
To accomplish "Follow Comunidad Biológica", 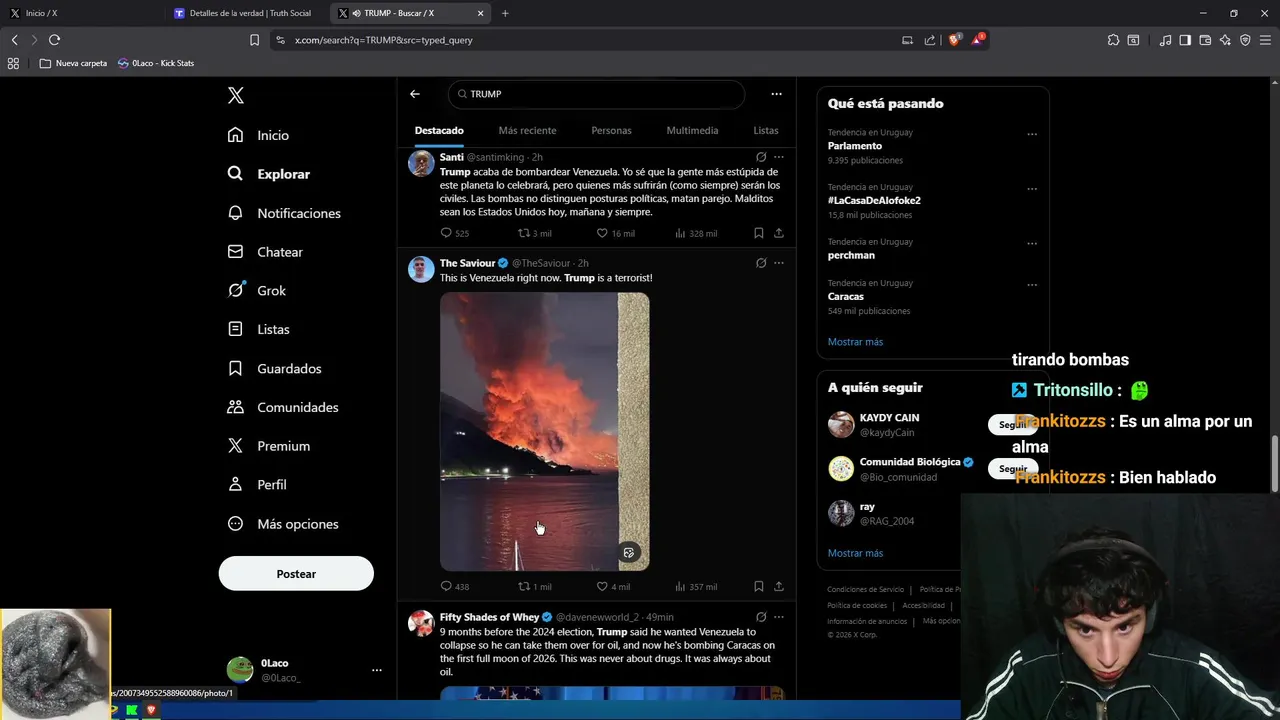I will pyautogui.click(x=1013, y=469).
